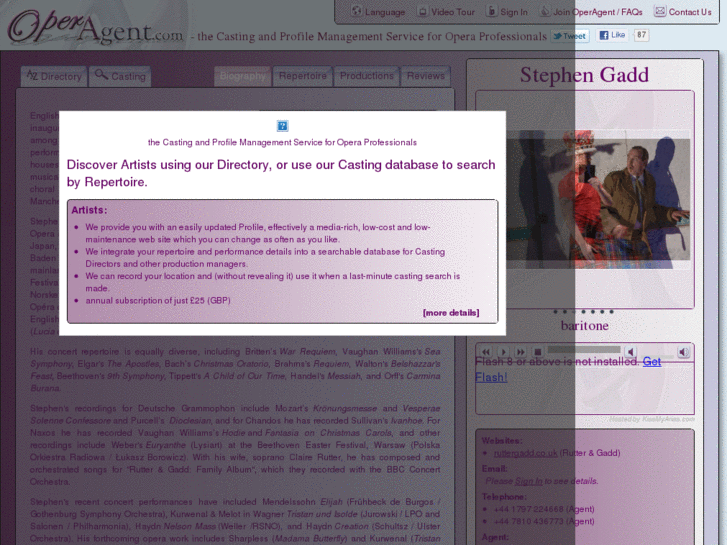
Task: Click the monitor icon beside Video Tour
Action: [x=422, y=11]
